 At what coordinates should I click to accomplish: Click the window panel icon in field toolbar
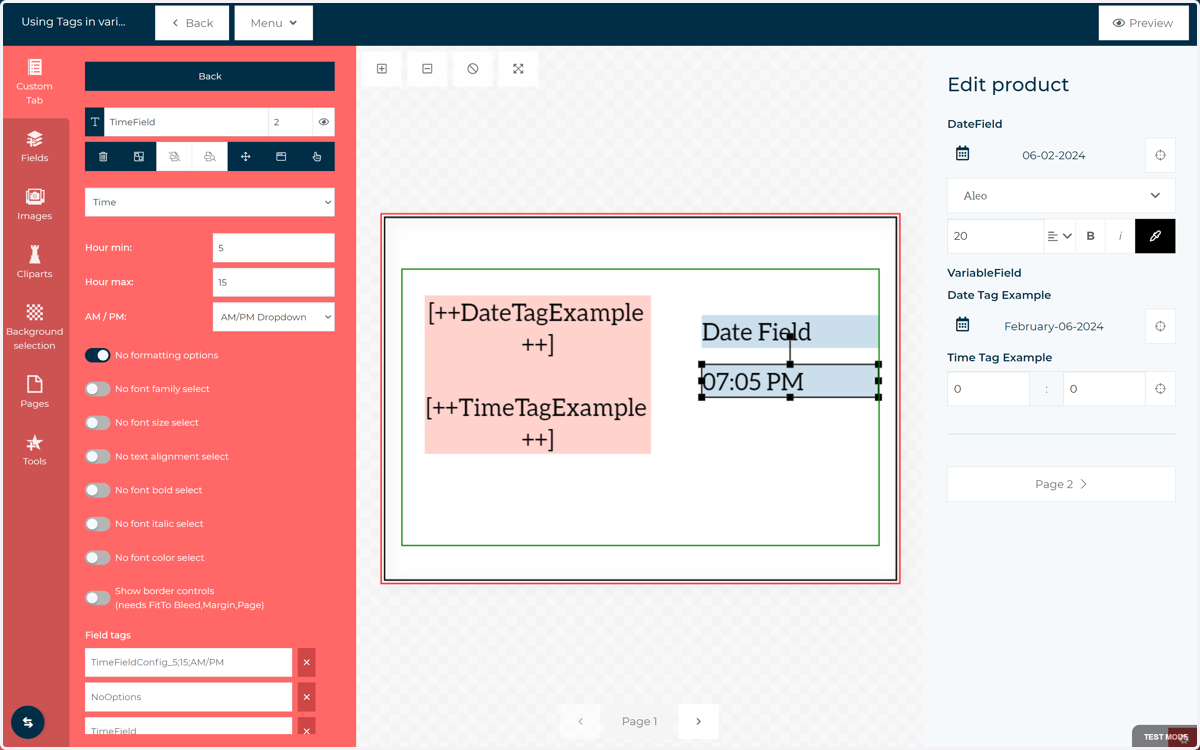[281, 157]
